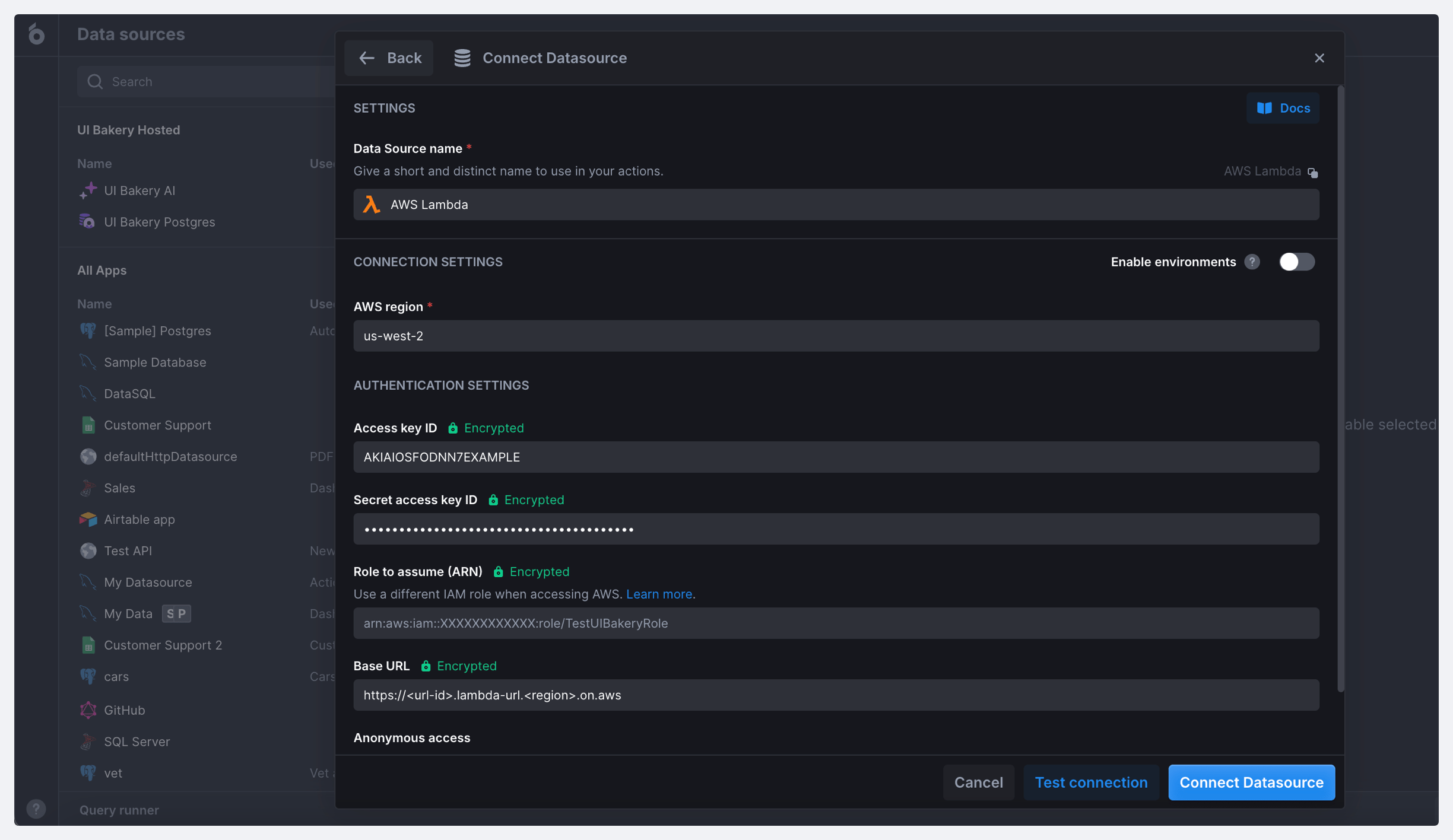
Task: Click the Sales datasource icon
Action: point(88,488)
